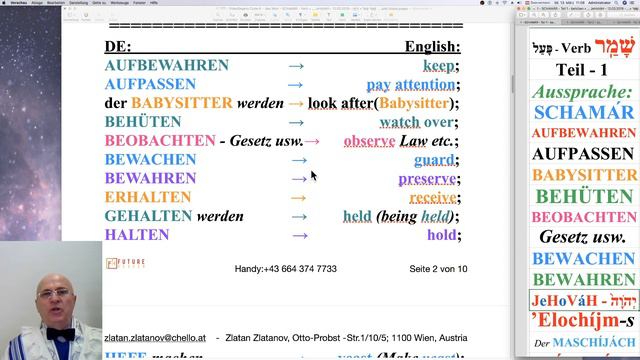Screen dimensions: 640x360
Task: Open the Ablage menu
Action: click(37, 2)
